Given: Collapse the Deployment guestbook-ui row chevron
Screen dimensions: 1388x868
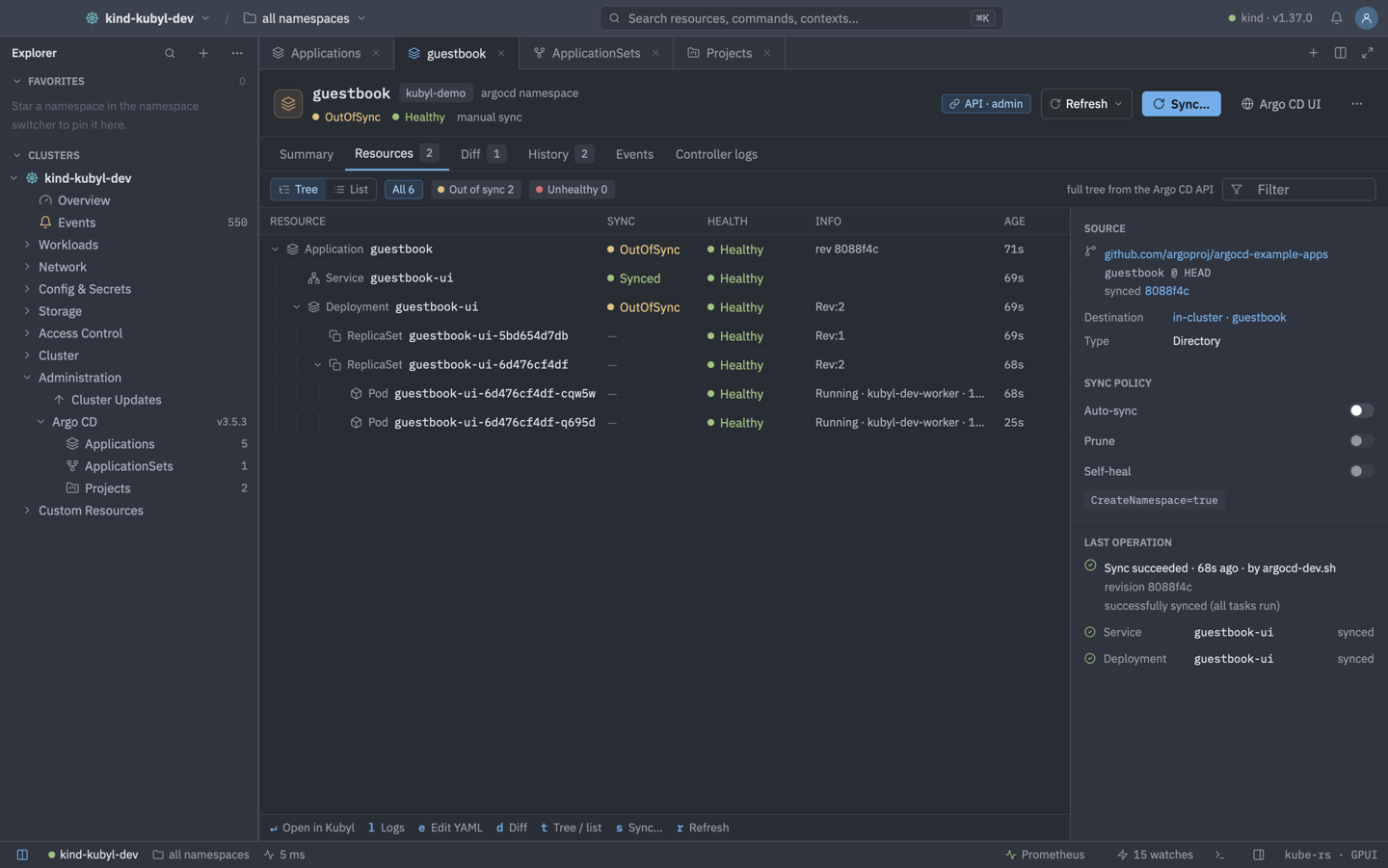Looking at the screenshot, I should click(296, 307).
